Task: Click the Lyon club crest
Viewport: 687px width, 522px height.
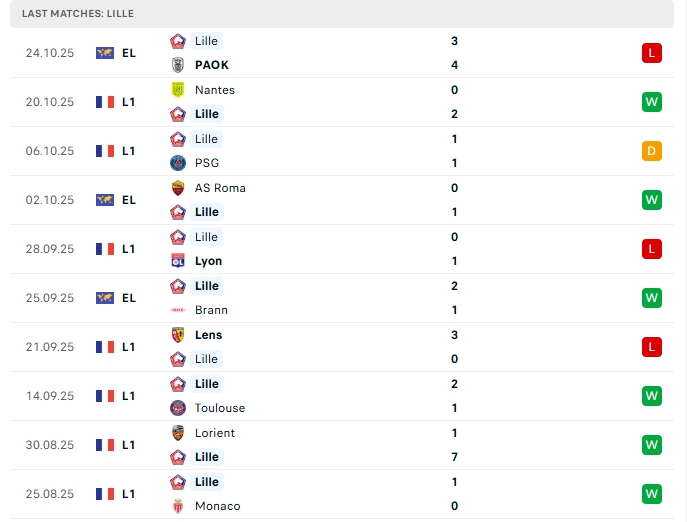Action: [178, 261]
